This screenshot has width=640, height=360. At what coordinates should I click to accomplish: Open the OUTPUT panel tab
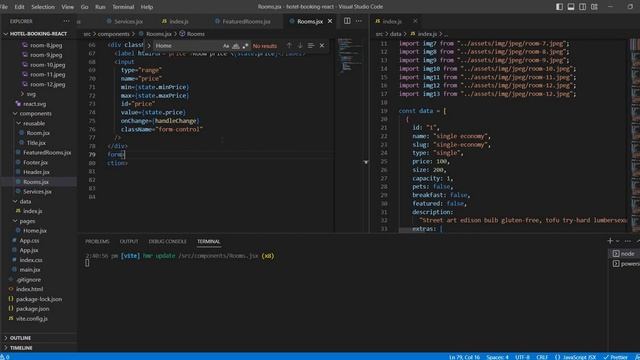pos(129,242)
